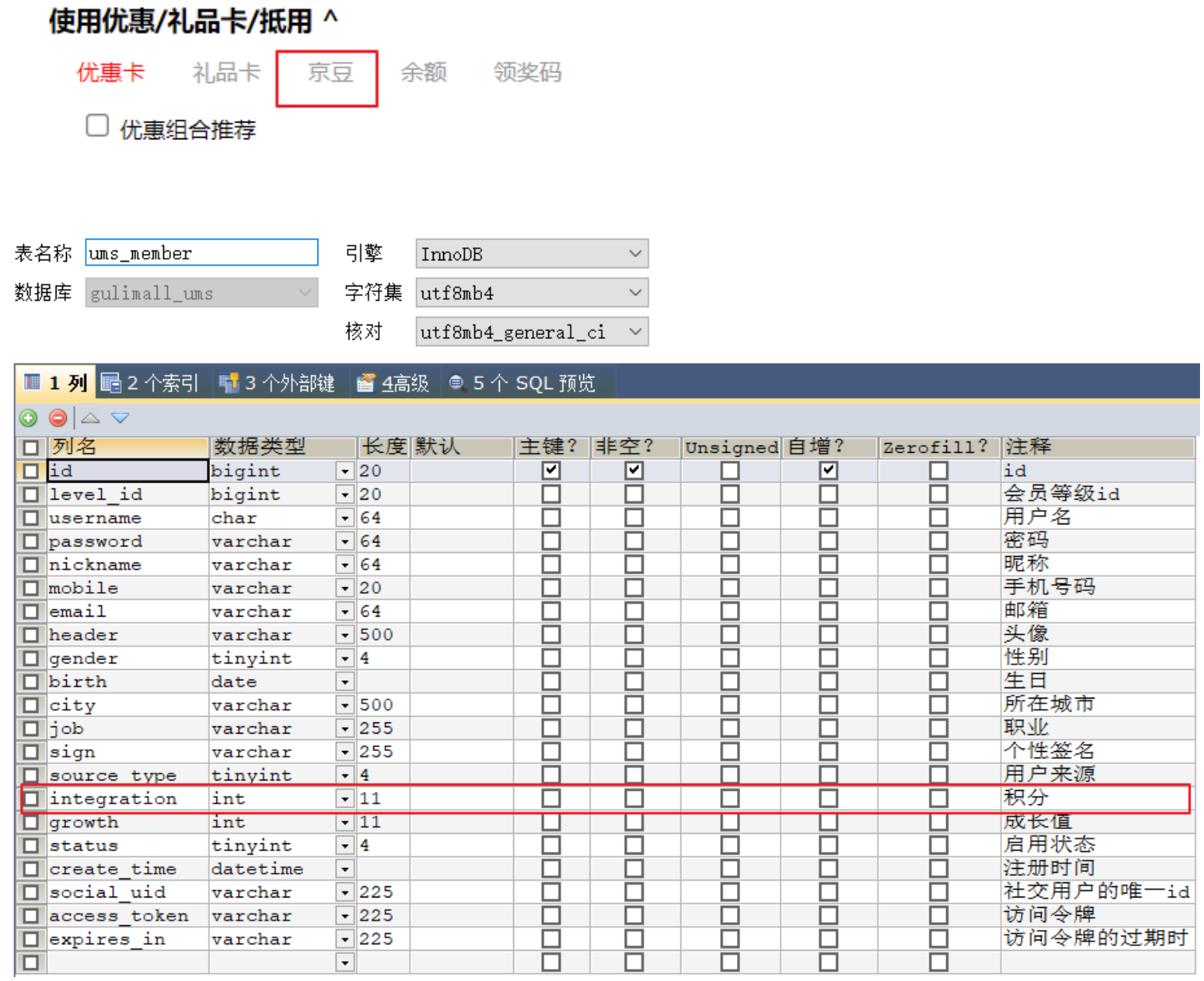Viewport: 1204px width, 981px height.
Task: Open the utf8mb4 charset dropdown
Action: click(x=532, y=293)
